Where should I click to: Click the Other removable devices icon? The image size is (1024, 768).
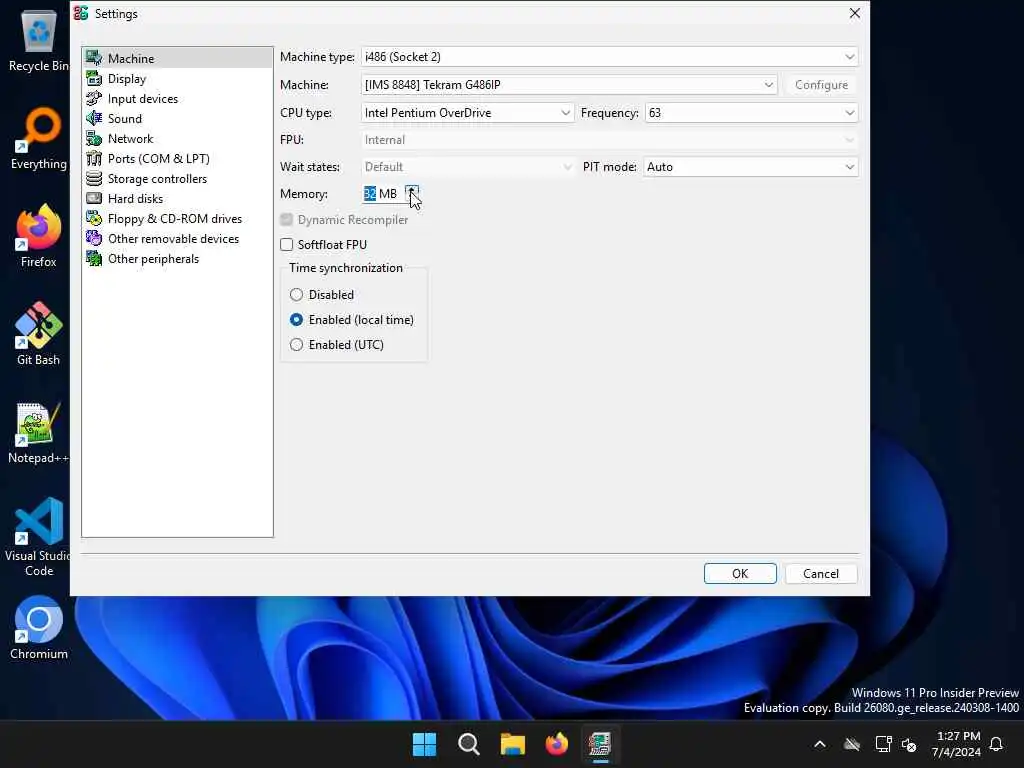94,238
